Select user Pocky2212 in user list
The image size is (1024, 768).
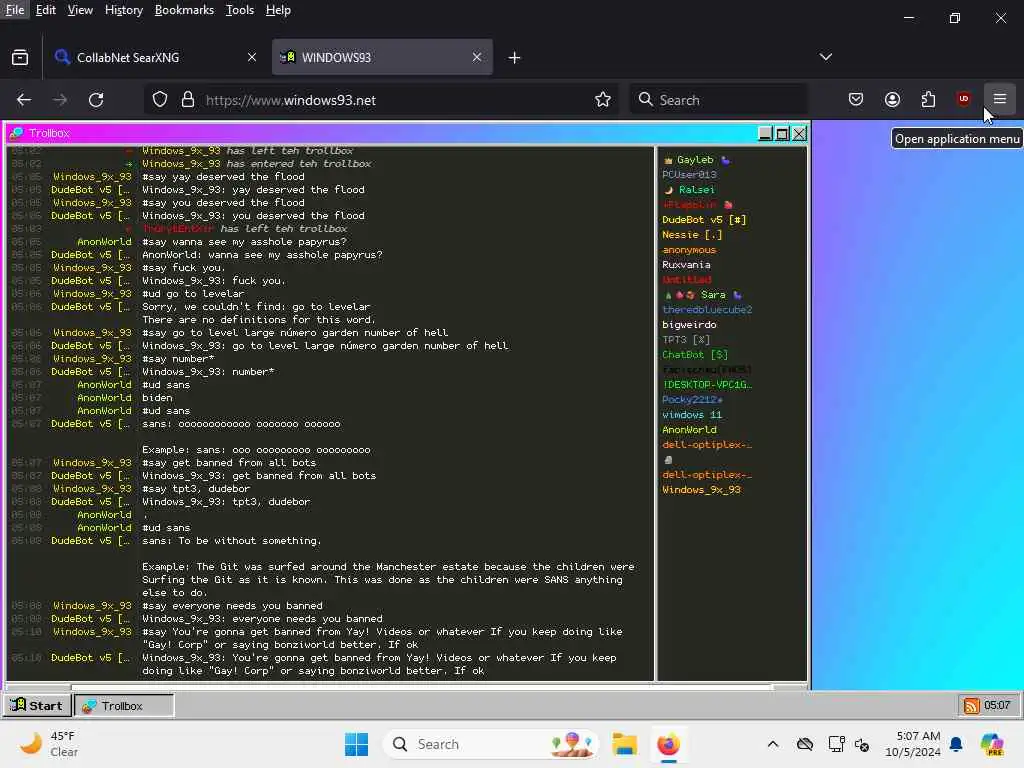coord(692,400)
